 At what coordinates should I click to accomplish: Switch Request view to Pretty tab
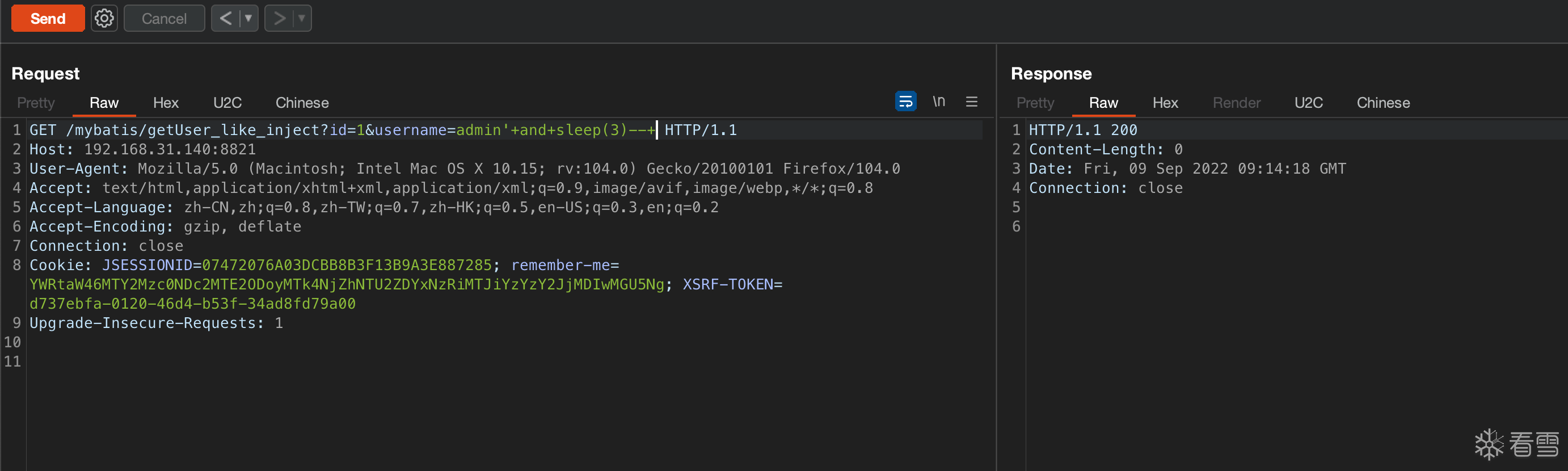pyautogui.click(x=36, y=103)
